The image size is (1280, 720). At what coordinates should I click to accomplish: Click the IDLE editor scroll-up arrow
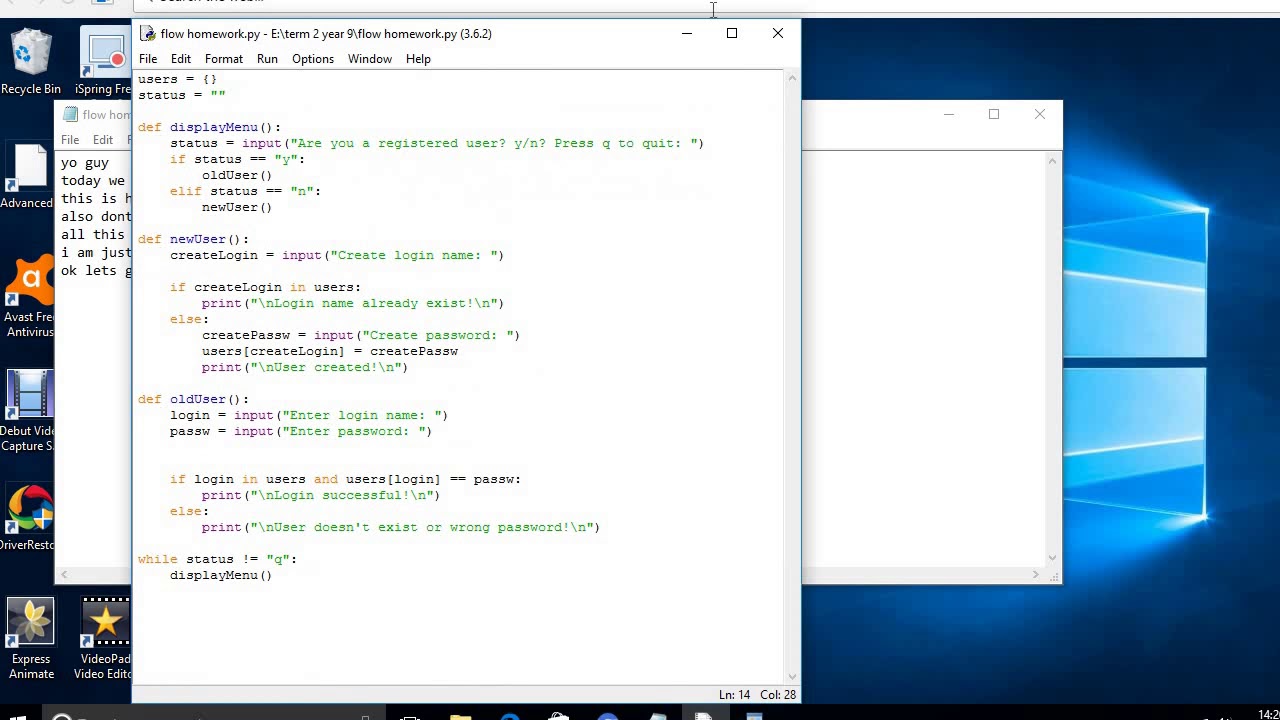[x=793, y=78]
